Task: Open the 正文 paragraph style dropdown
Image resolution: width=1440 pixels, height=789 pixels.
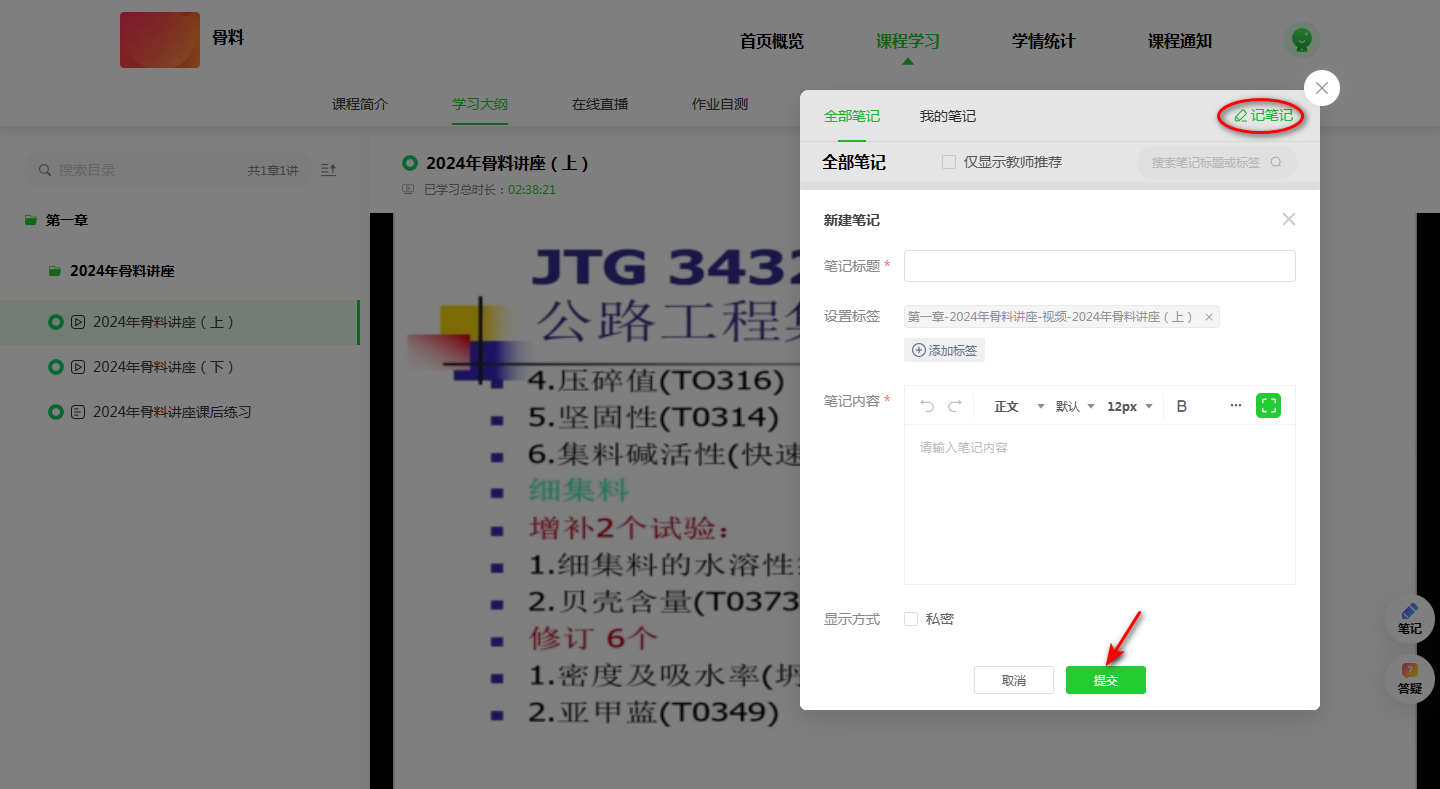Action: 1019,406
